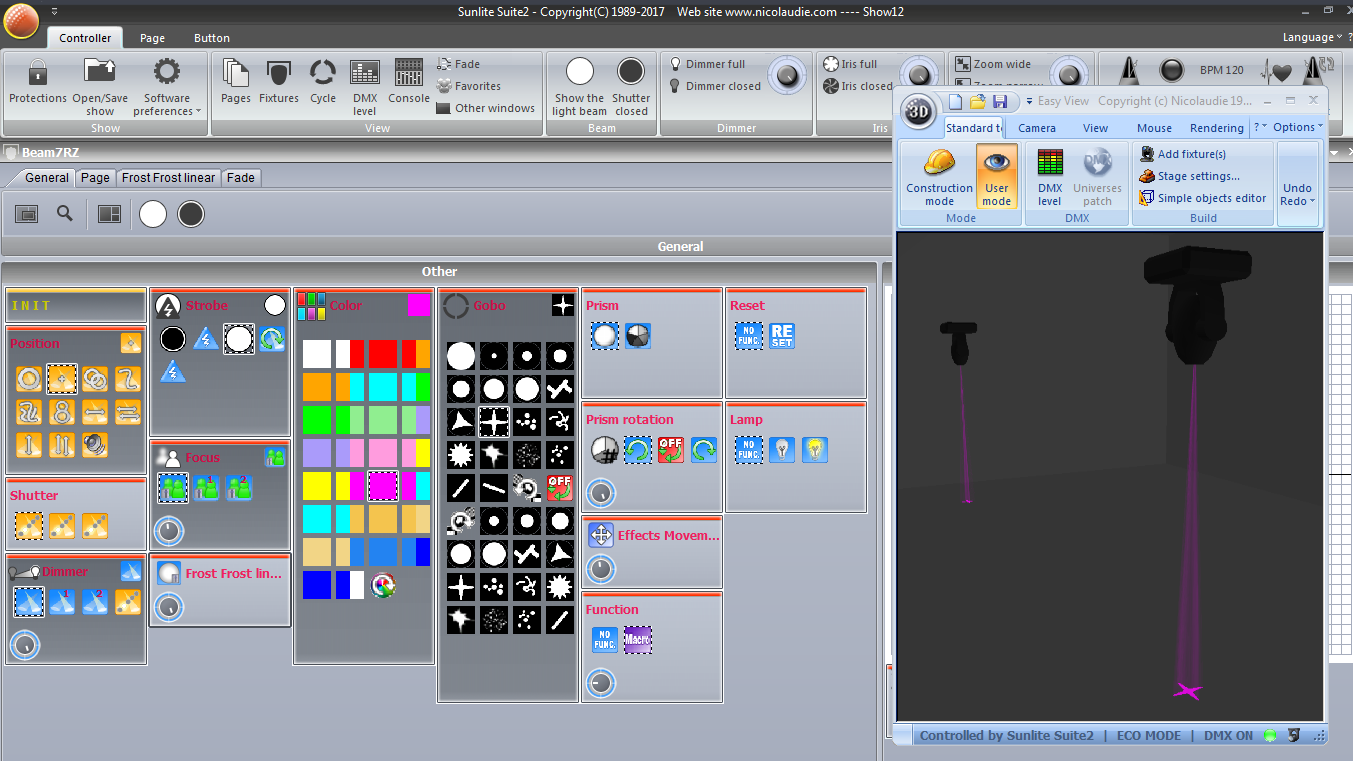Toggle Favorites in the View group
This screenshot has width=1353, height=761.
click(469, 86)
